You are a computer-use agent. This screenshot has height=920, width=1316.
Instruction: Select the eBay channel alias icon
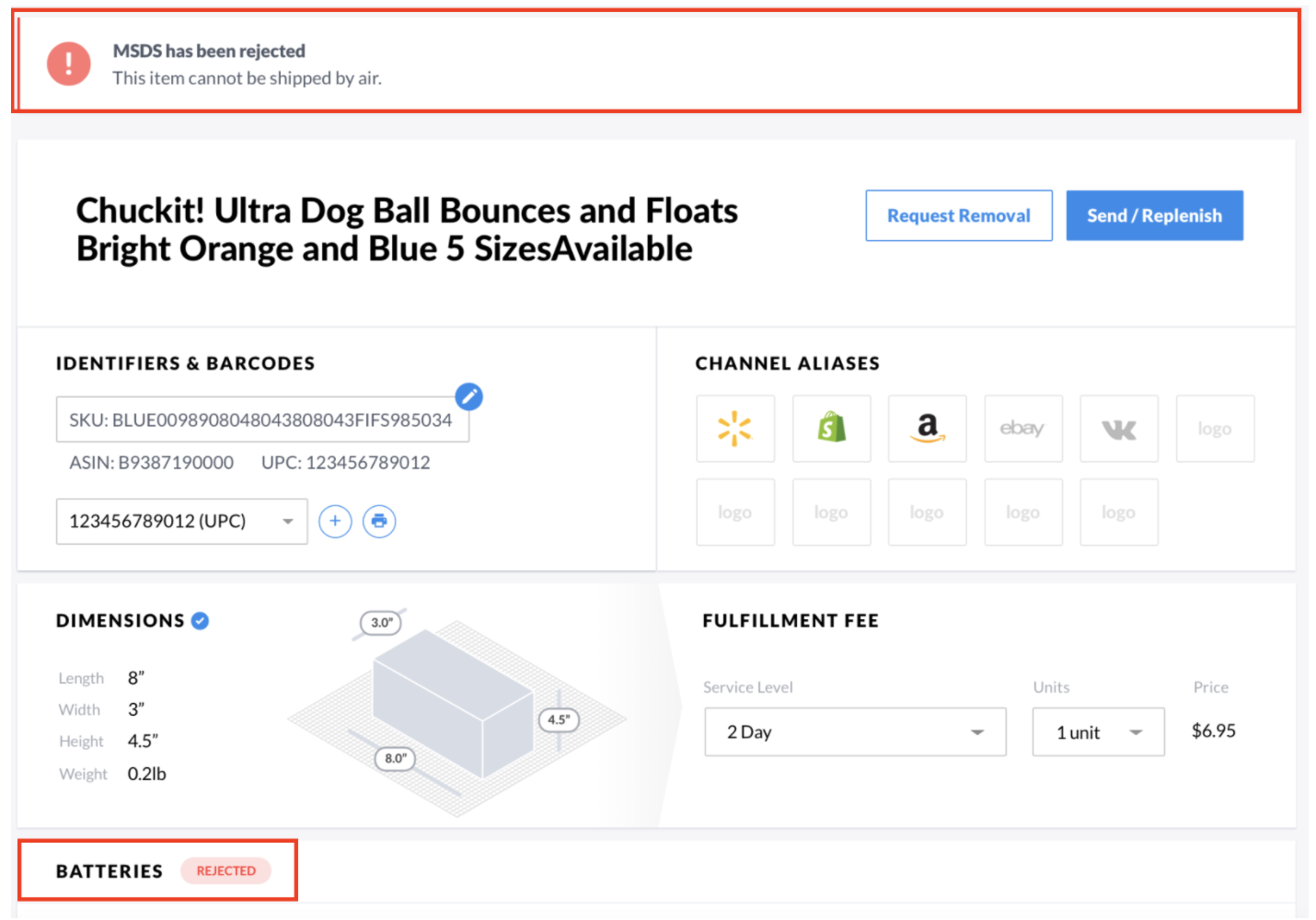(1023, 429)
